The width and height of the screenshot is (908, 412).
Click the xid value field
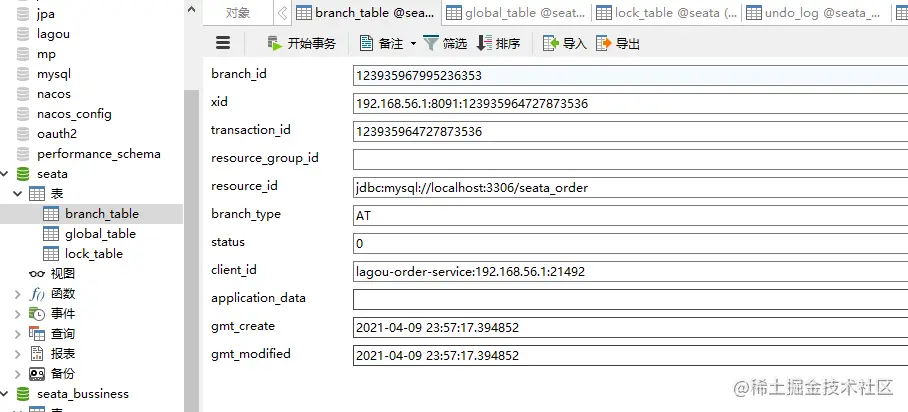(630, 104)
